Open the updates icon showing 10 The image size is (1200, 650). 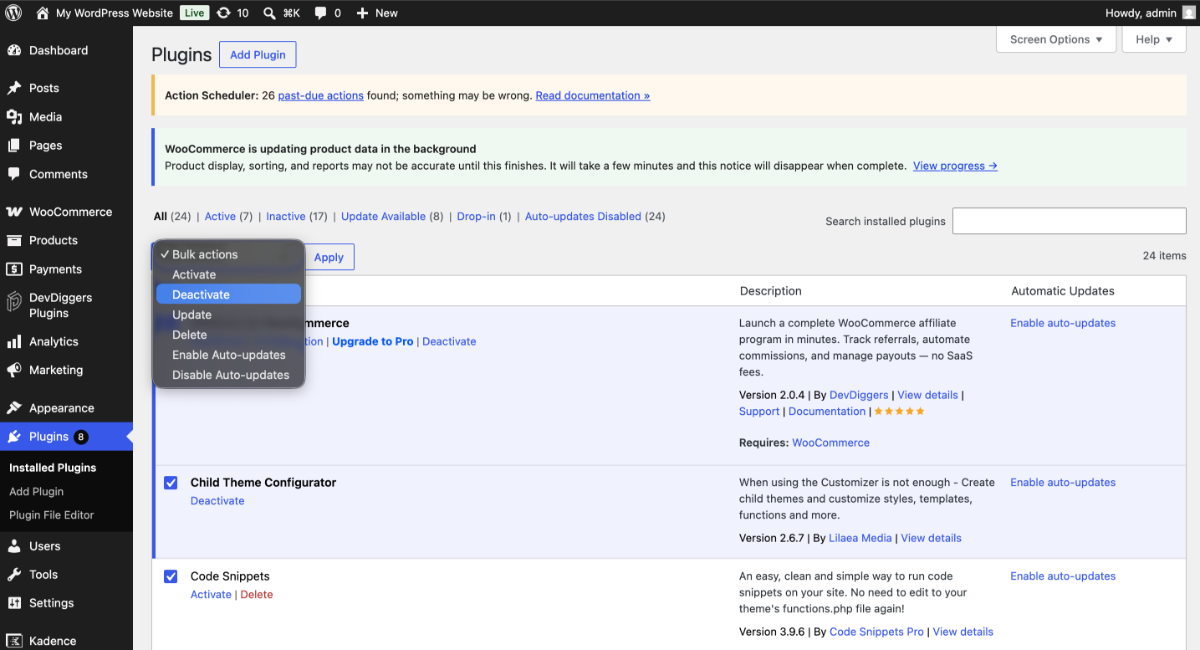pyautogui.click(x=223, y=13)
